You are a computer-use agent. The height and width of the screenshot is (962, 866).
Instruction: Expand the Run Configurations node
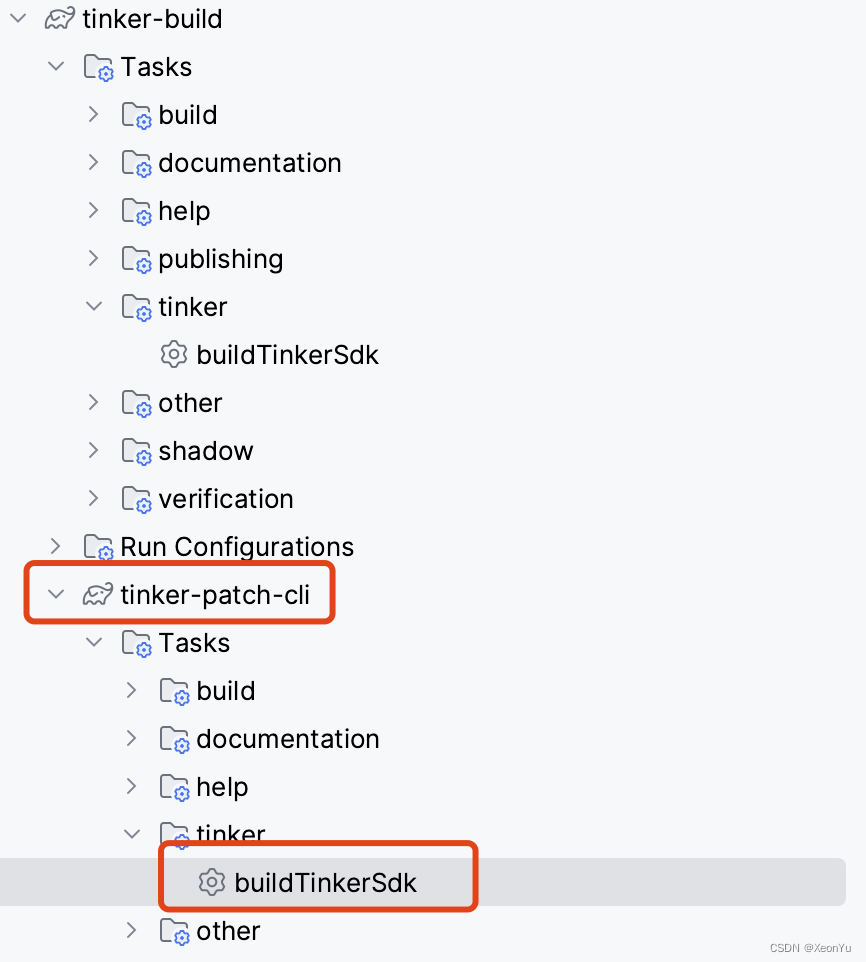tap(56, 546)
